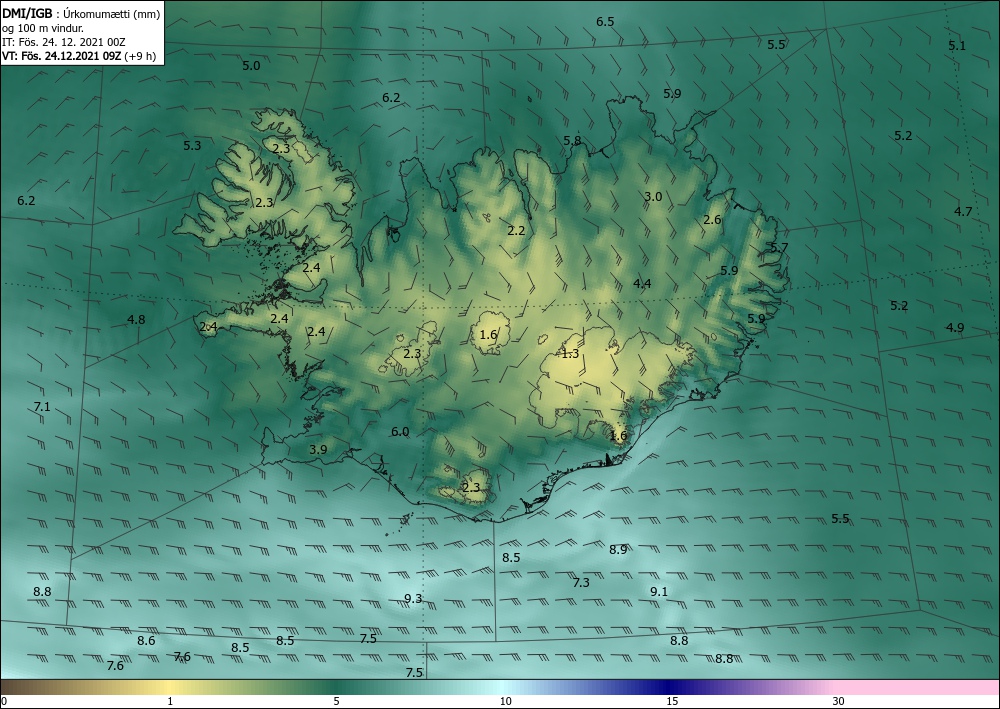
Task: Click the map value 4.9
Action: pos(955,327)
